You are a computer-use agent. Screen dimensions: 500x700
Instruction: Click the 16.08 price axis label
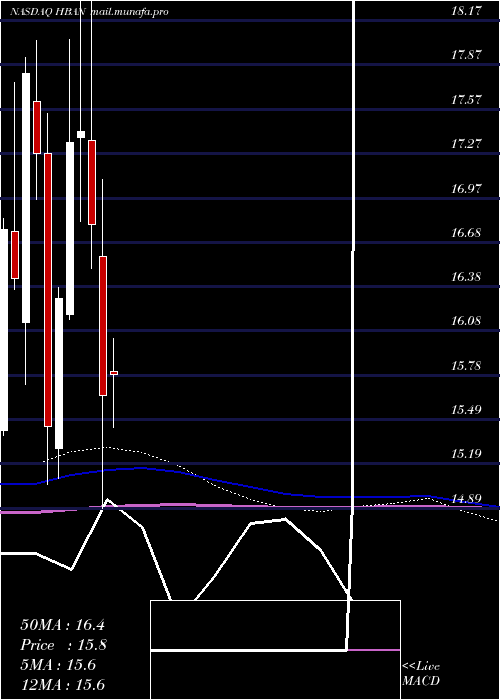(467, 321)
